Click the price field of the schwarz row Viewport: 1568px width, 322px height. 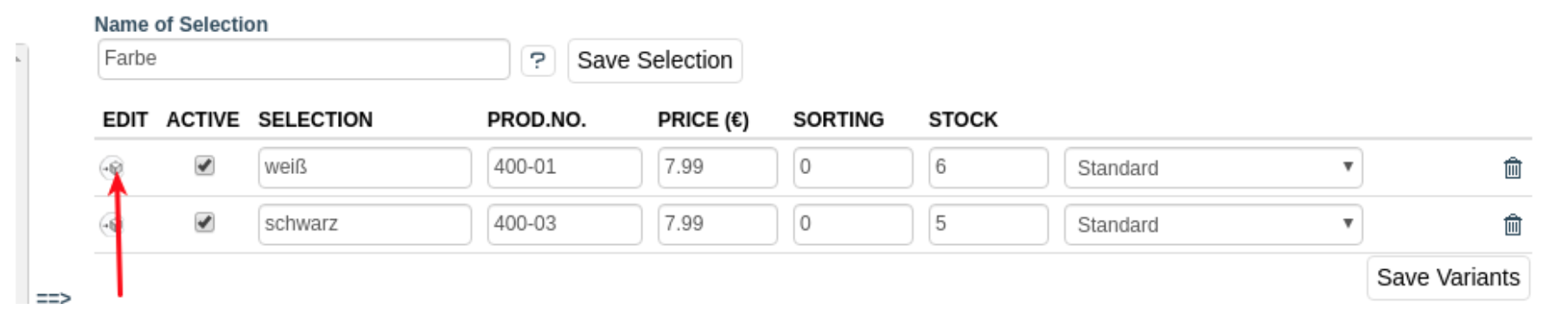pos(717,224)
